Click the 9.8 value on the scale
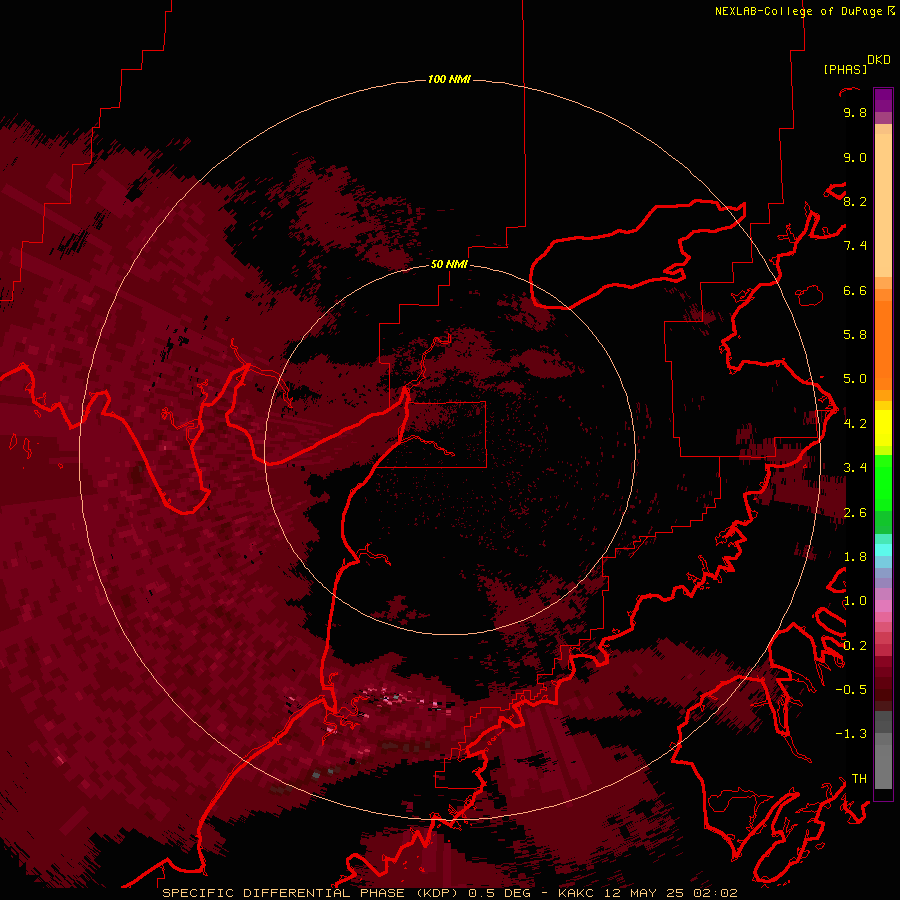900x900 pixels. [855, 112]
